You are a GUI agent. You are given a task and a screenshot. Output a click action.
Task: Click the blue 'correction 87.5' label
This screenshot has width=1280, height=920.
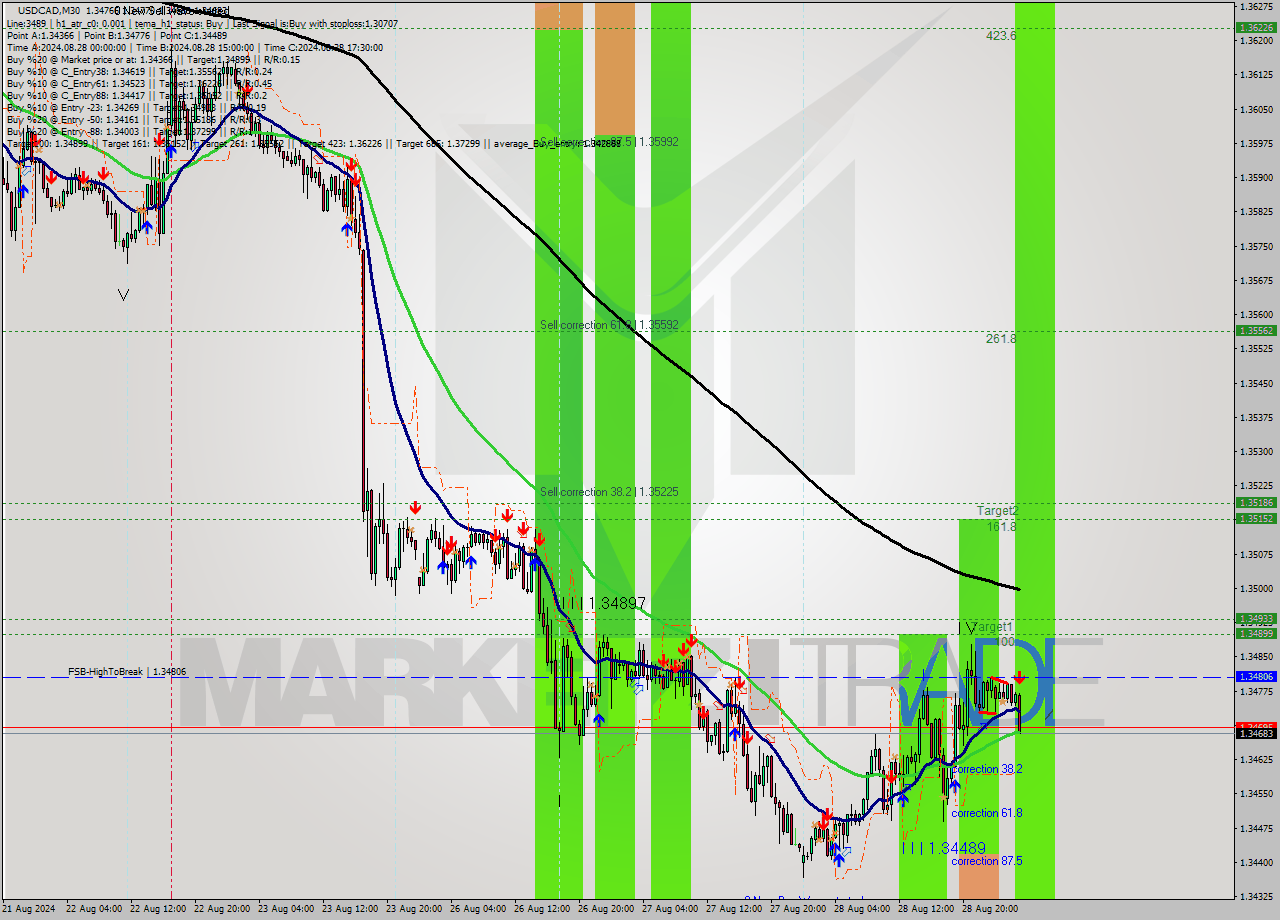pyautogui.click(x=987, y=861)
